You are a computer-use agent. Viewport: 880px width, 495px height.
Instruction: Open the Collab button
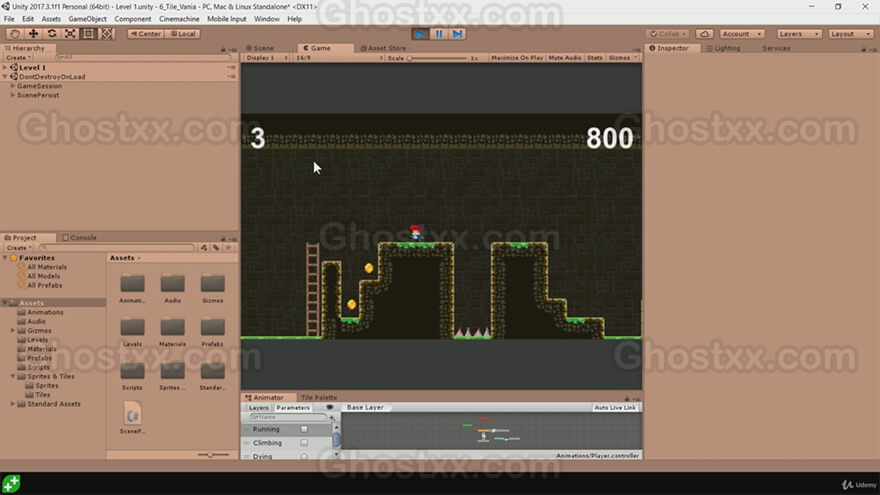(668, 34)
